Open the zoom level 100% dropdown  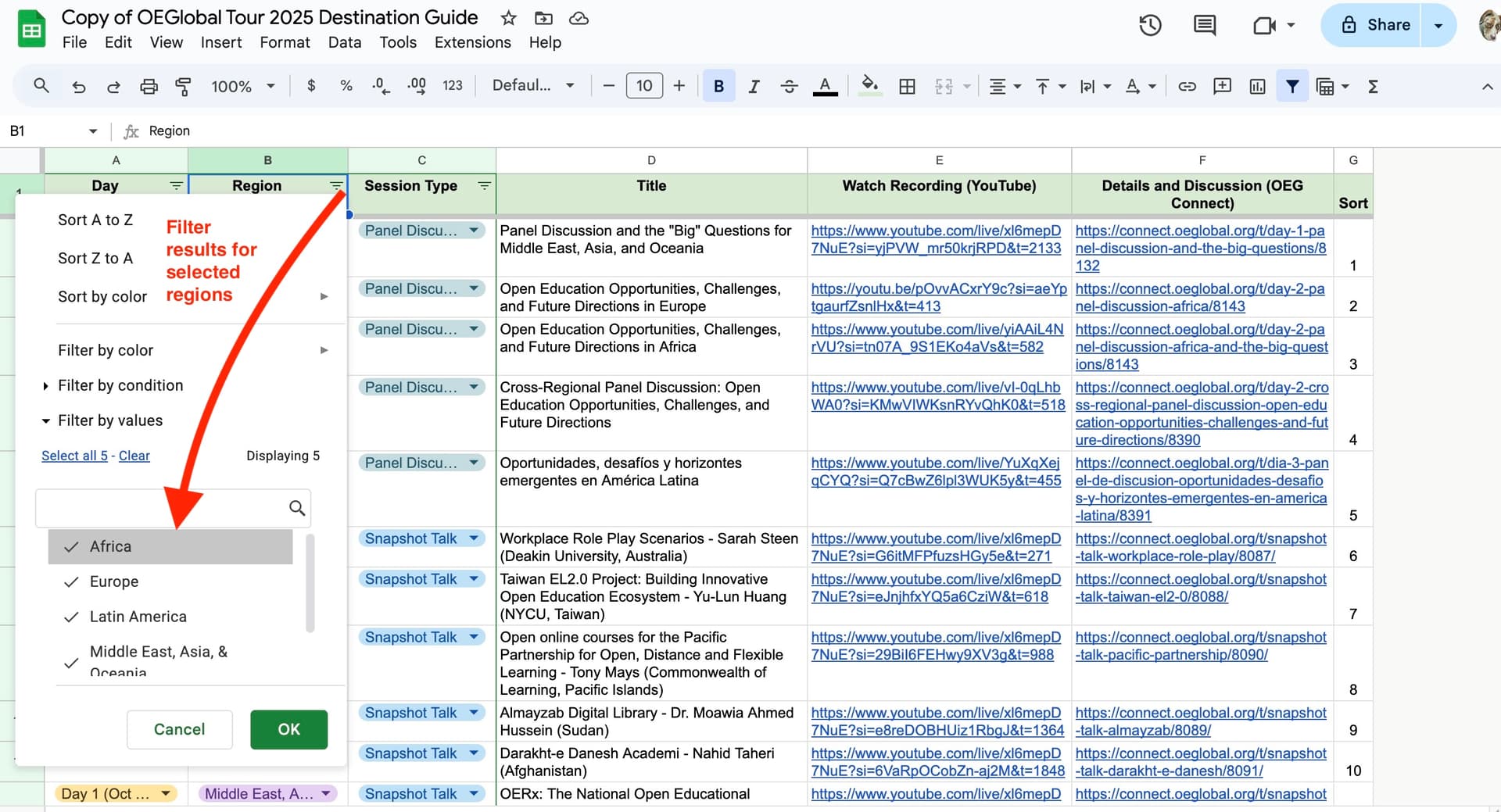click(x=242, y=86)
